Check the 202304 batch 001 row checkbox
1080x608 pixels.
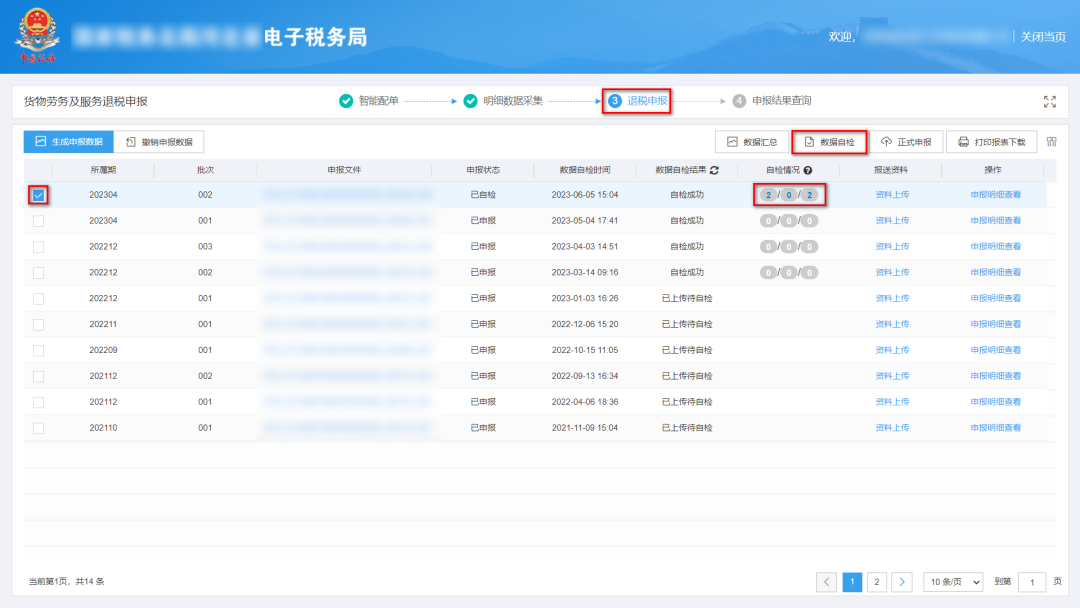38,220
